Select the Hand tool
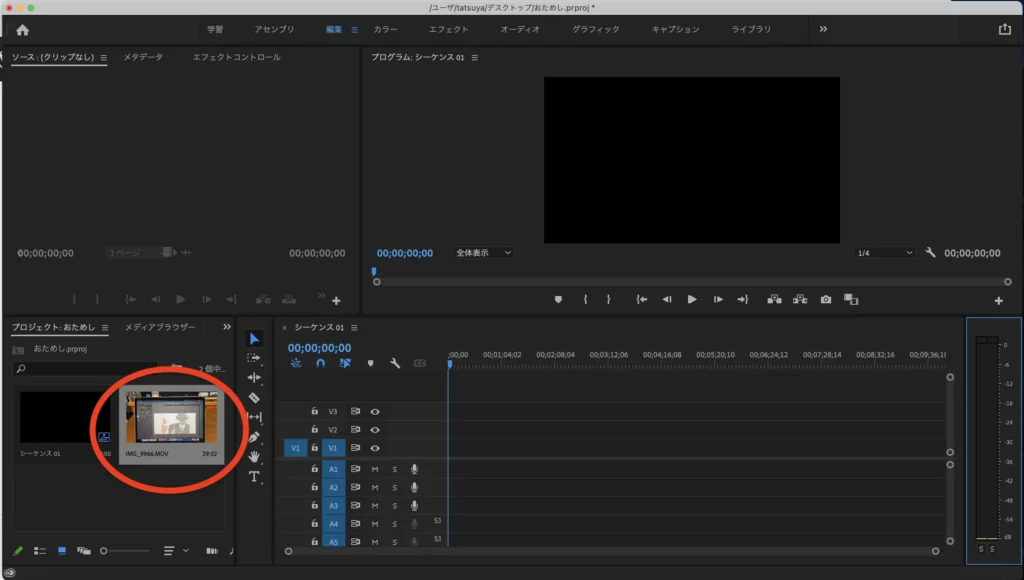This screenshot has width=1024, height=580. [x=254, y=456]
